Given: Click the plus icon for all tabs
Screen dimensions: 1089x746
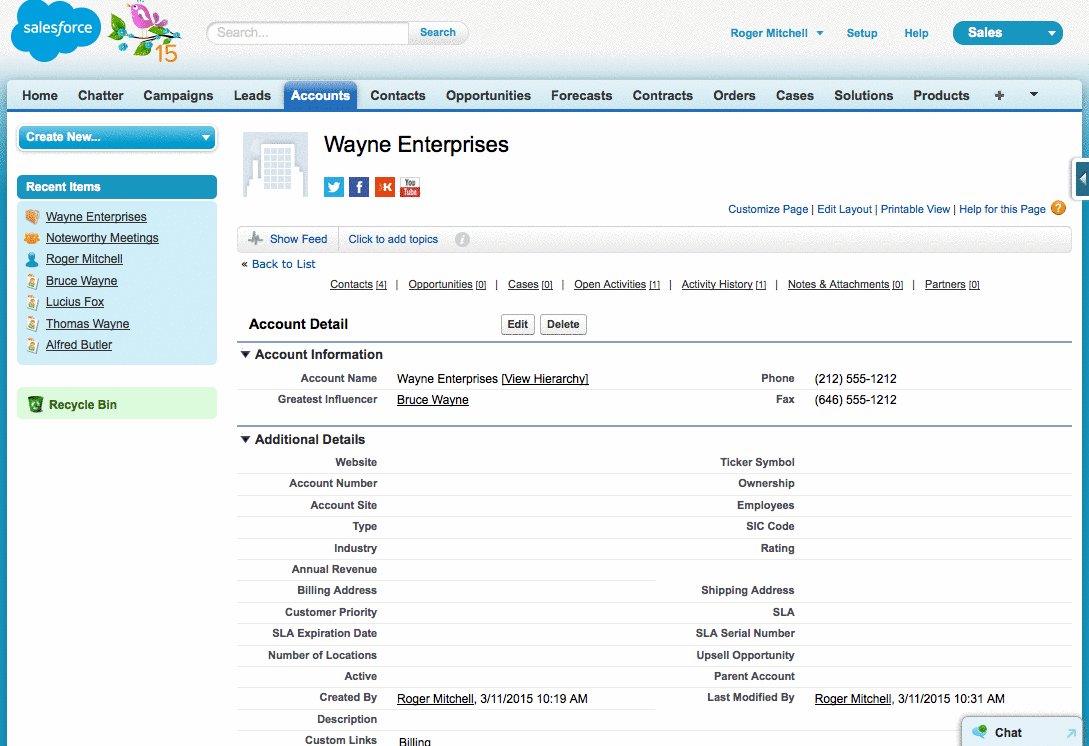Looking at the screenshot, I should 999,95.
